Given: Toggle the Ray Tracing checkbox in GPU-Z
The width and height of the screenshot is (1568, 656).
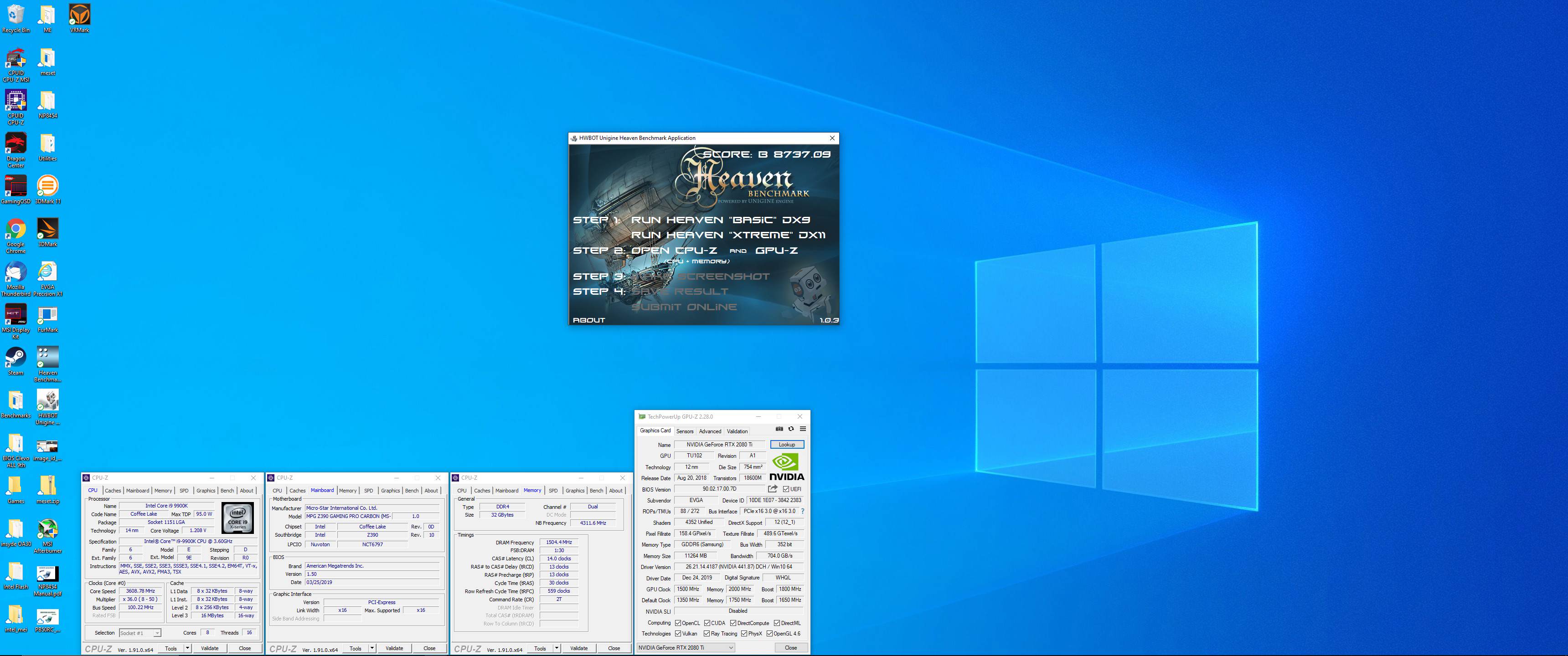Looking at the screenshot, I should tap(707, 634).
